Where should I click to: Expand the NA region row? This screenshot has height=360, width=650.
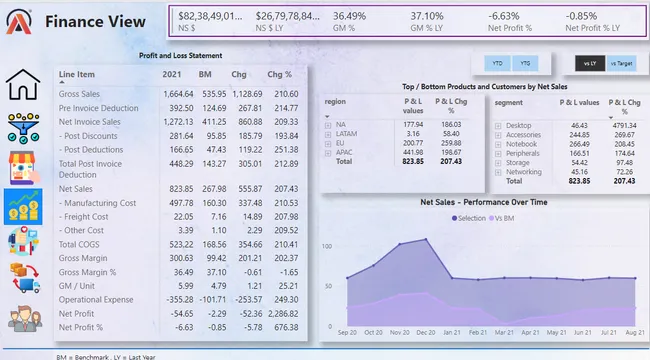(x=328, y=125)
